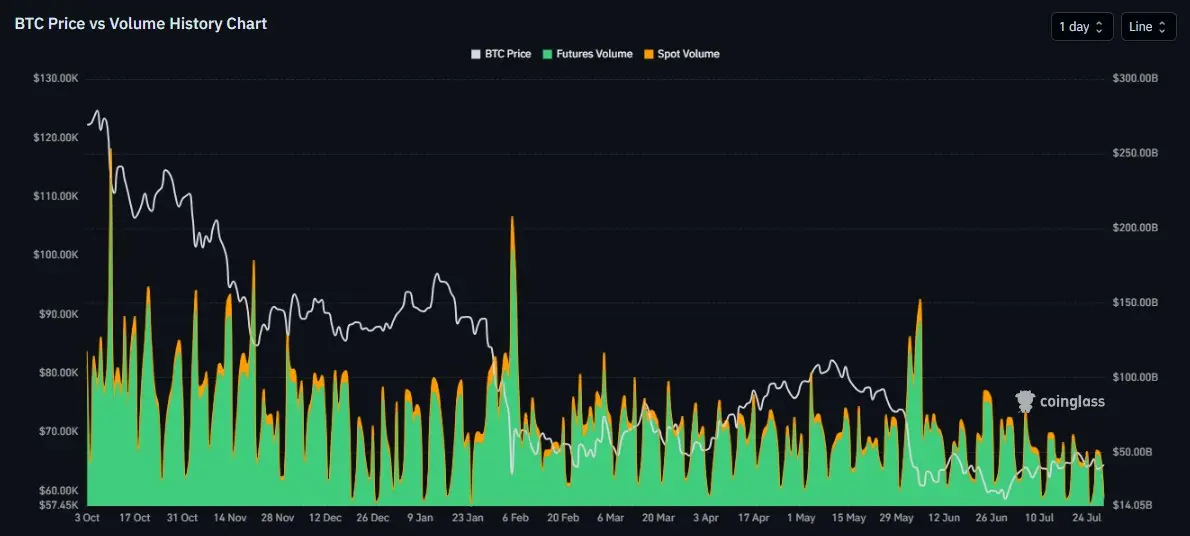
Task: Click the 1 May date label
Action: 801,518
